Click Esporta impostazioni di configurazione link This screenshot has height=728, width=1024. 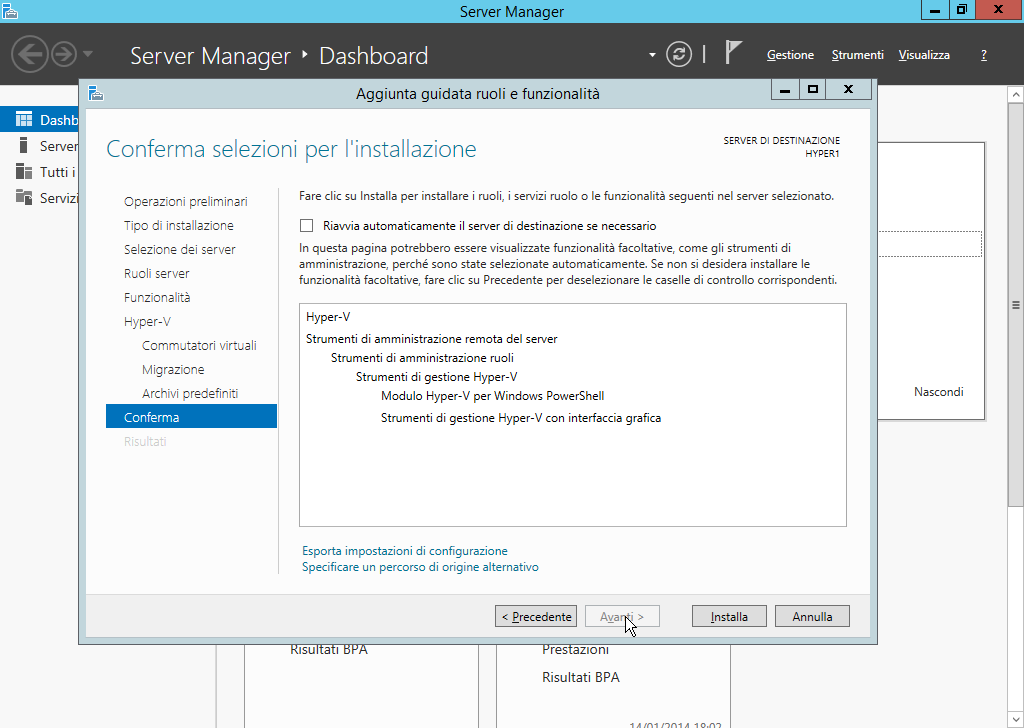(x=405, y=551)
